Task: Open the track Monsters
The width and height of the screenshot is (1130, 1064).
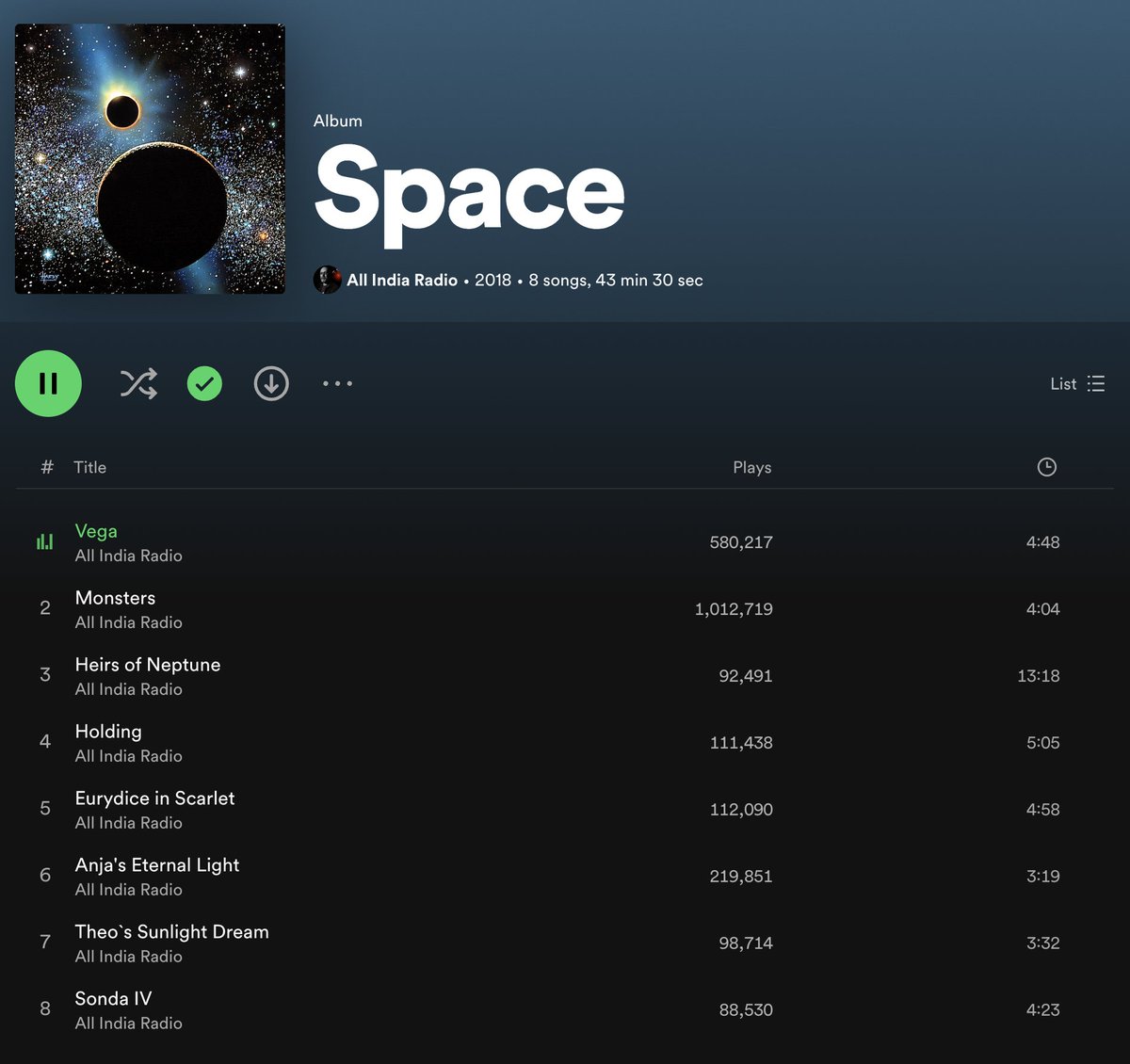Action: (115, 597)
